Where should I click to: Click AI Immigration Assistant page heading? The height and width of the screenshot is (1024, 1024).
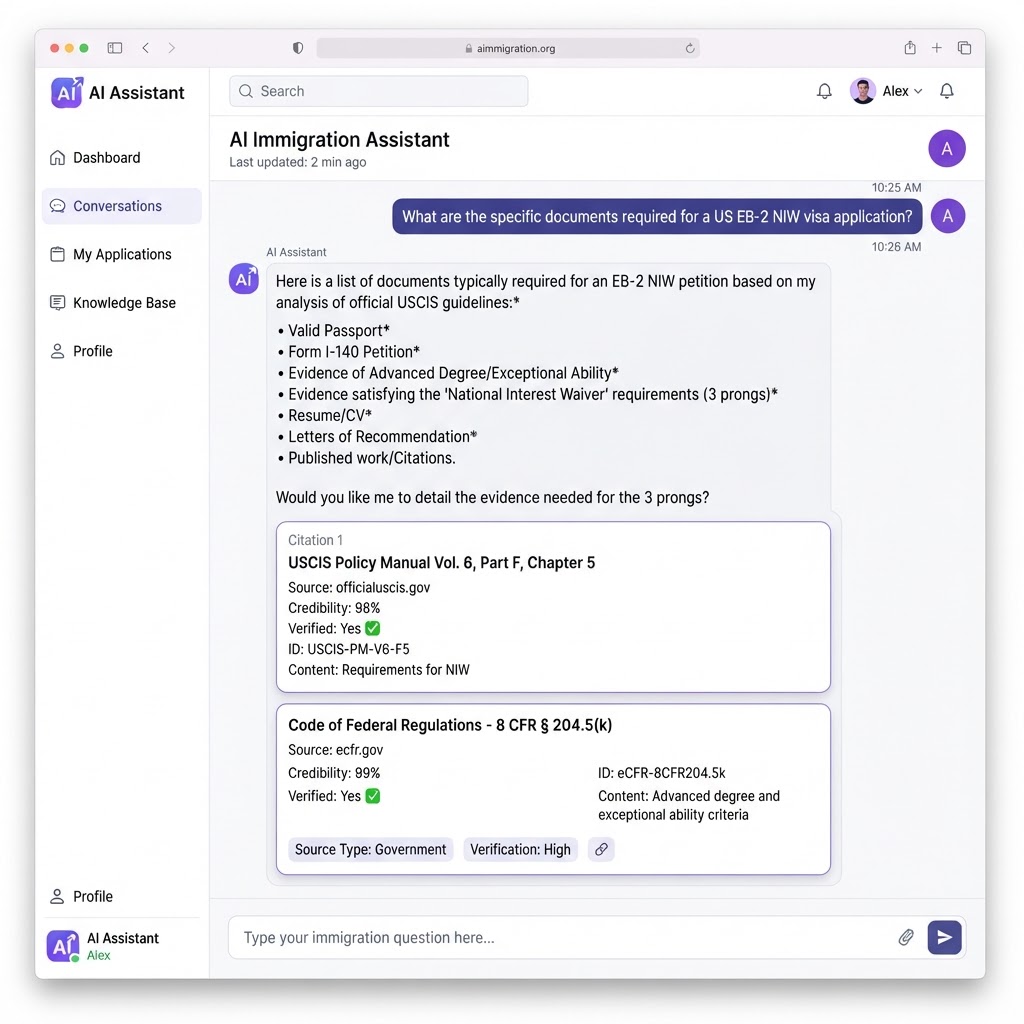[339, 139]
